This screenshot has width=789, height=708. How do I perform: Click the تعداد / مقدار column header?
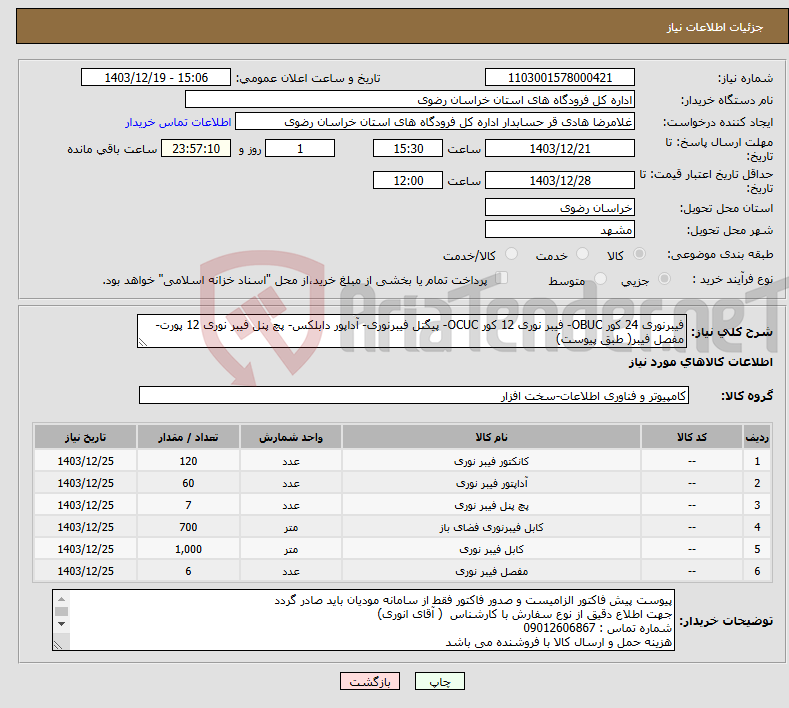click(x=188, y=437)
